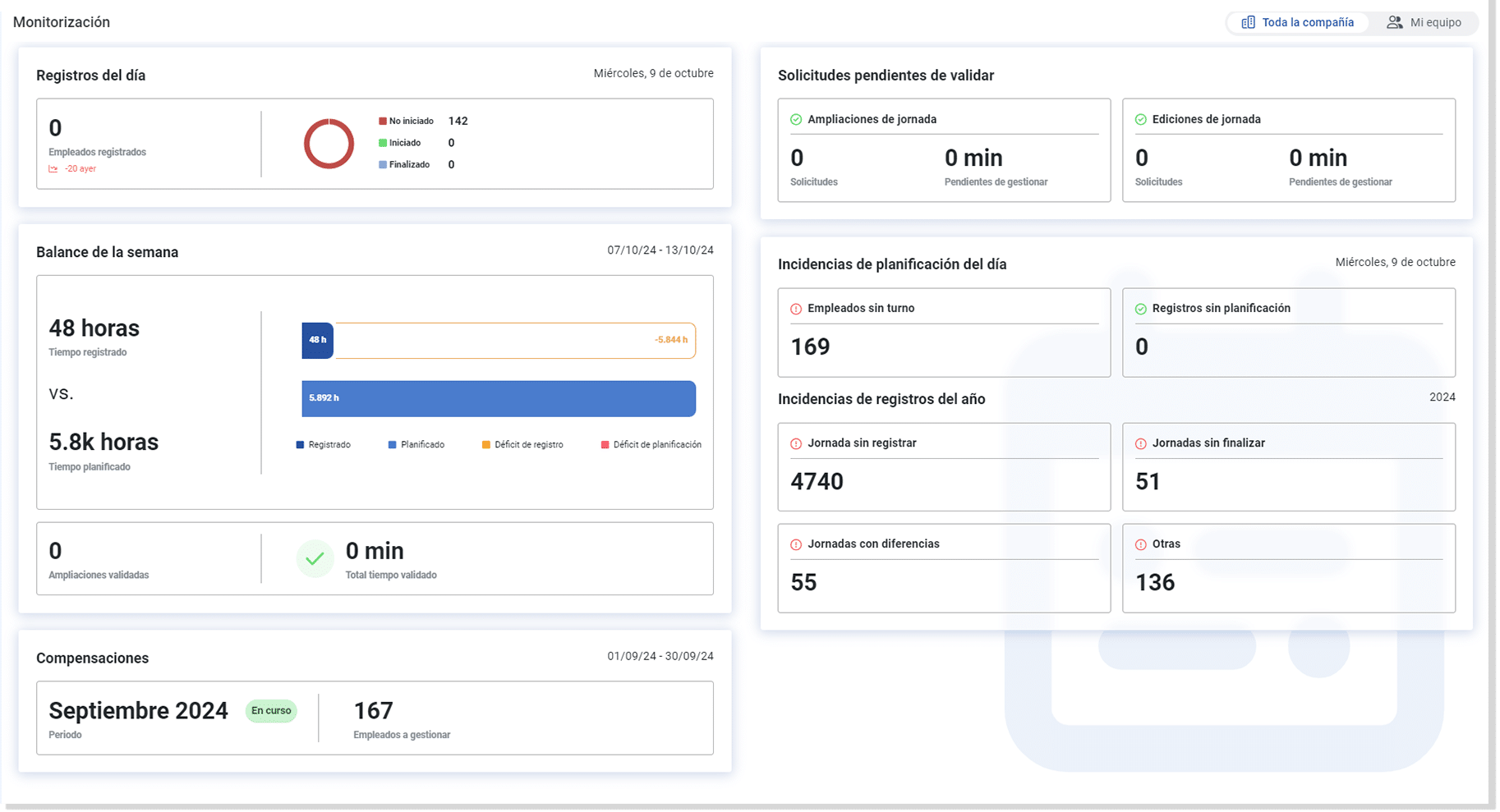
Task: Click the alert icon on Jornadas con diferencias
Action: click(796, 544)
